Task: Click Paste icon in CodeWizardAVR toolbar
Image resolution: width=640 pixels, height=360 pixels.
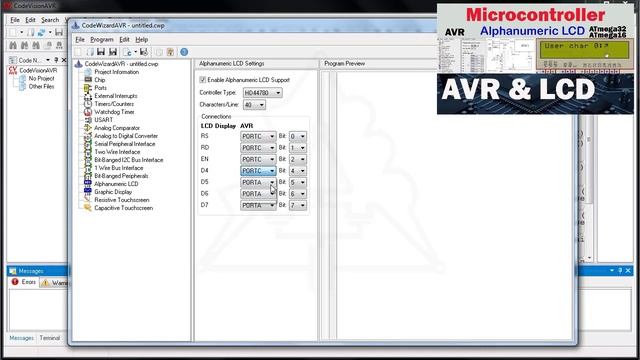Action: [170, 52]
